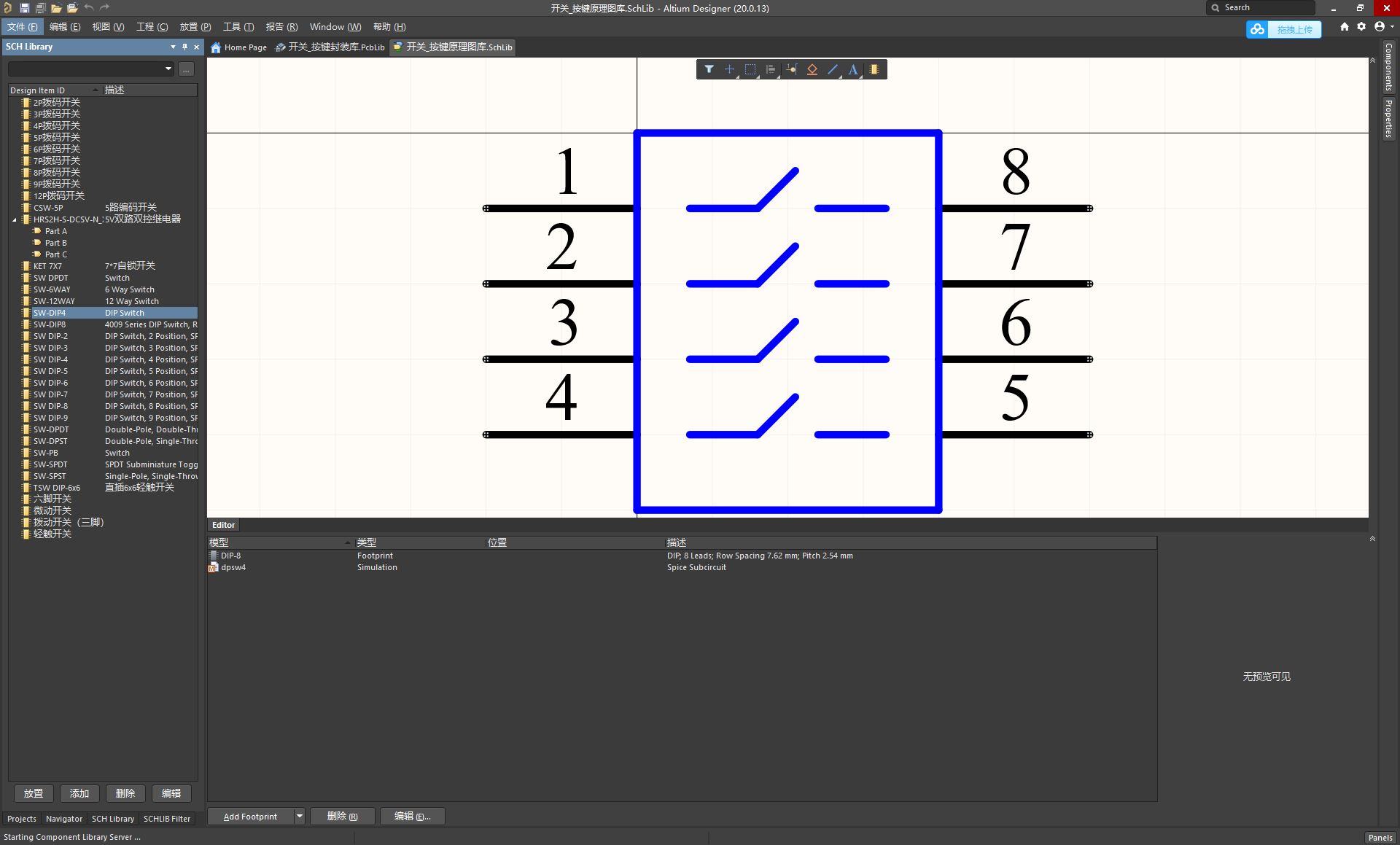Open the 放置 (P) menu
Viewport: 1400px width, 845px height.
pyautogui.click(x=195, y=27)
